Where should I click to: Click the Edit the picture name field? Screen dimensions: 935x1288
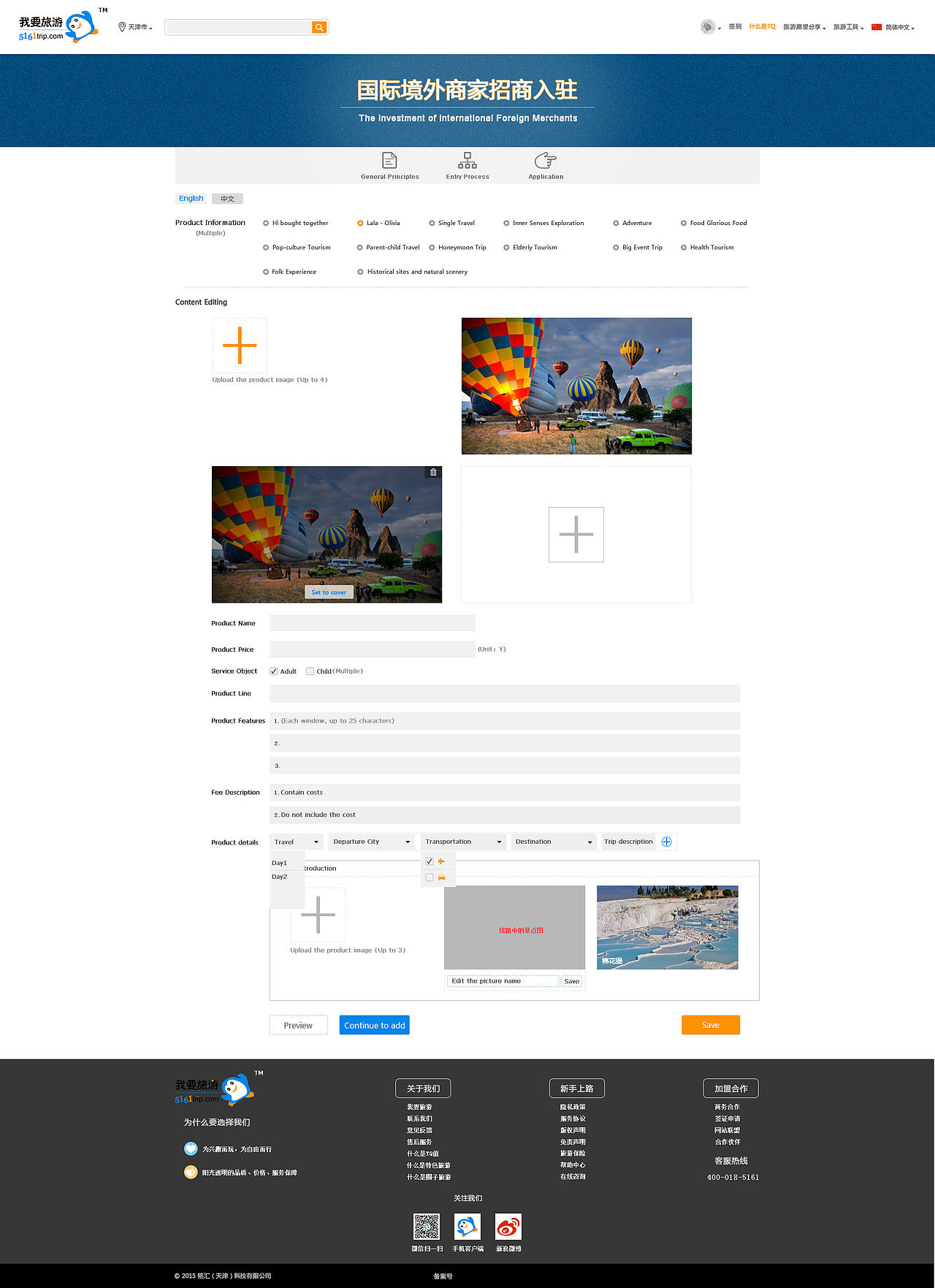[503, 981]
